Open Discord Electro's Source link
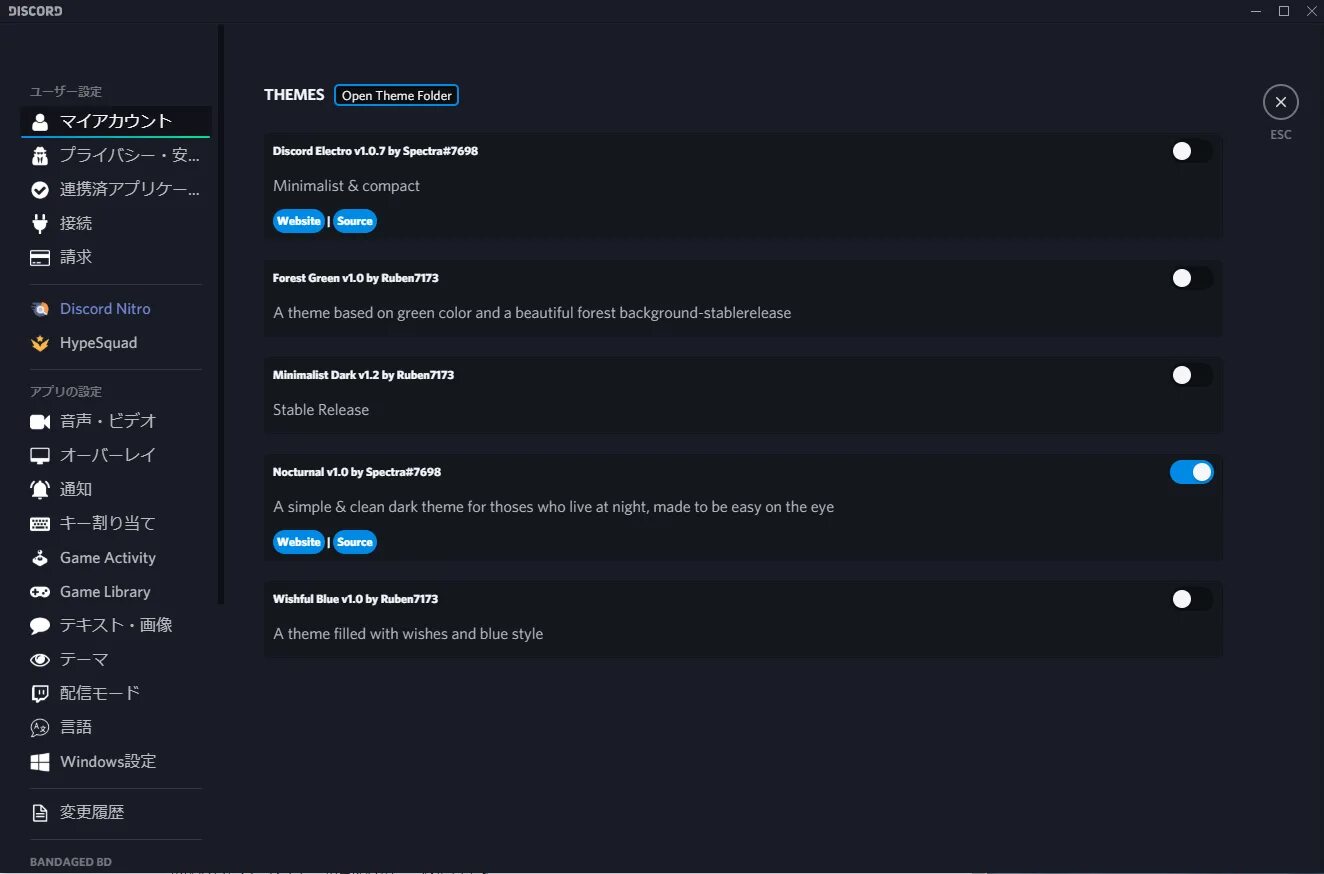 tap(355, 221)
